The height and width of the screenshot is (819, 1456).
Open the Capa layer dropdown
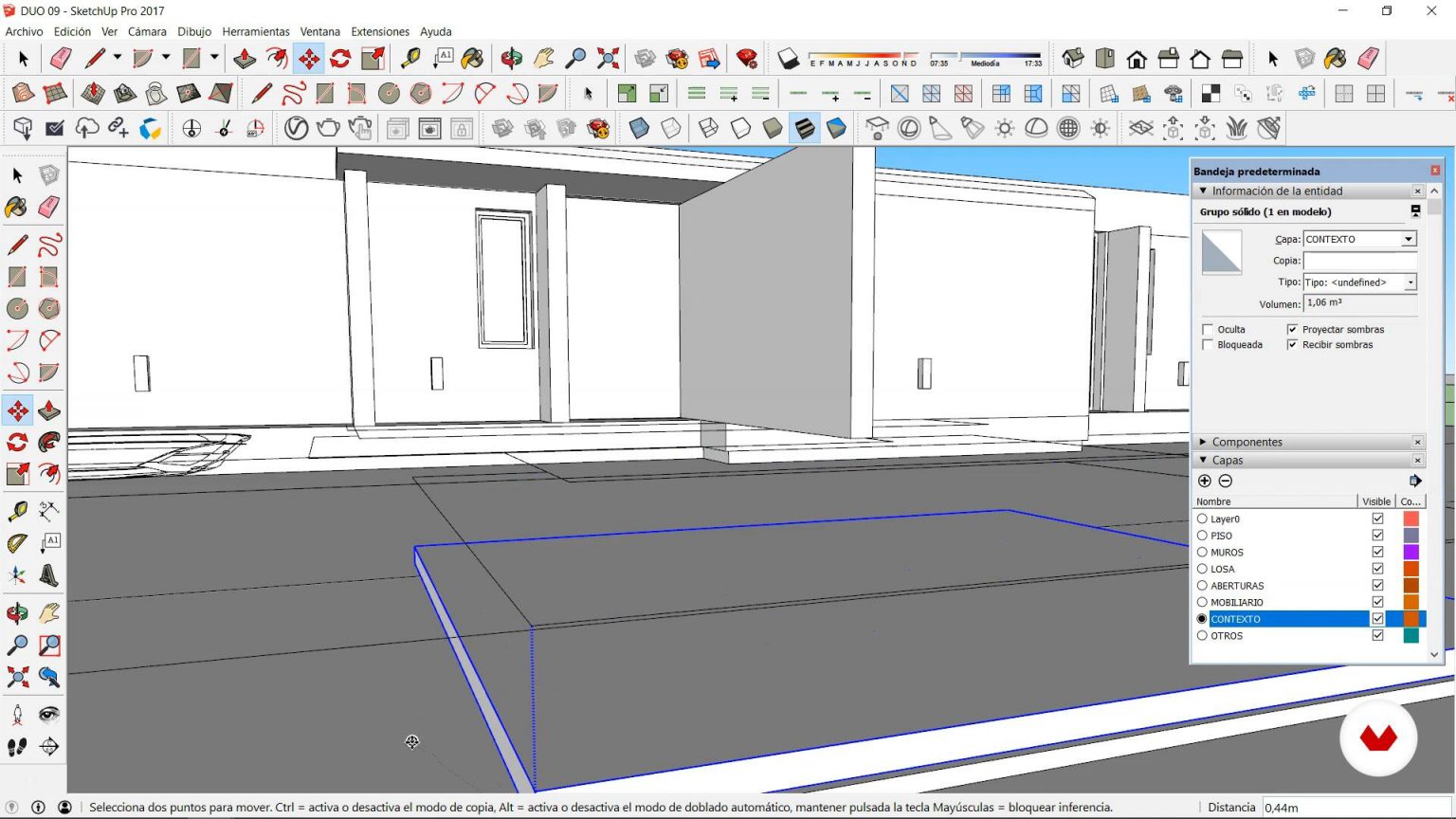coord(1409,239)
